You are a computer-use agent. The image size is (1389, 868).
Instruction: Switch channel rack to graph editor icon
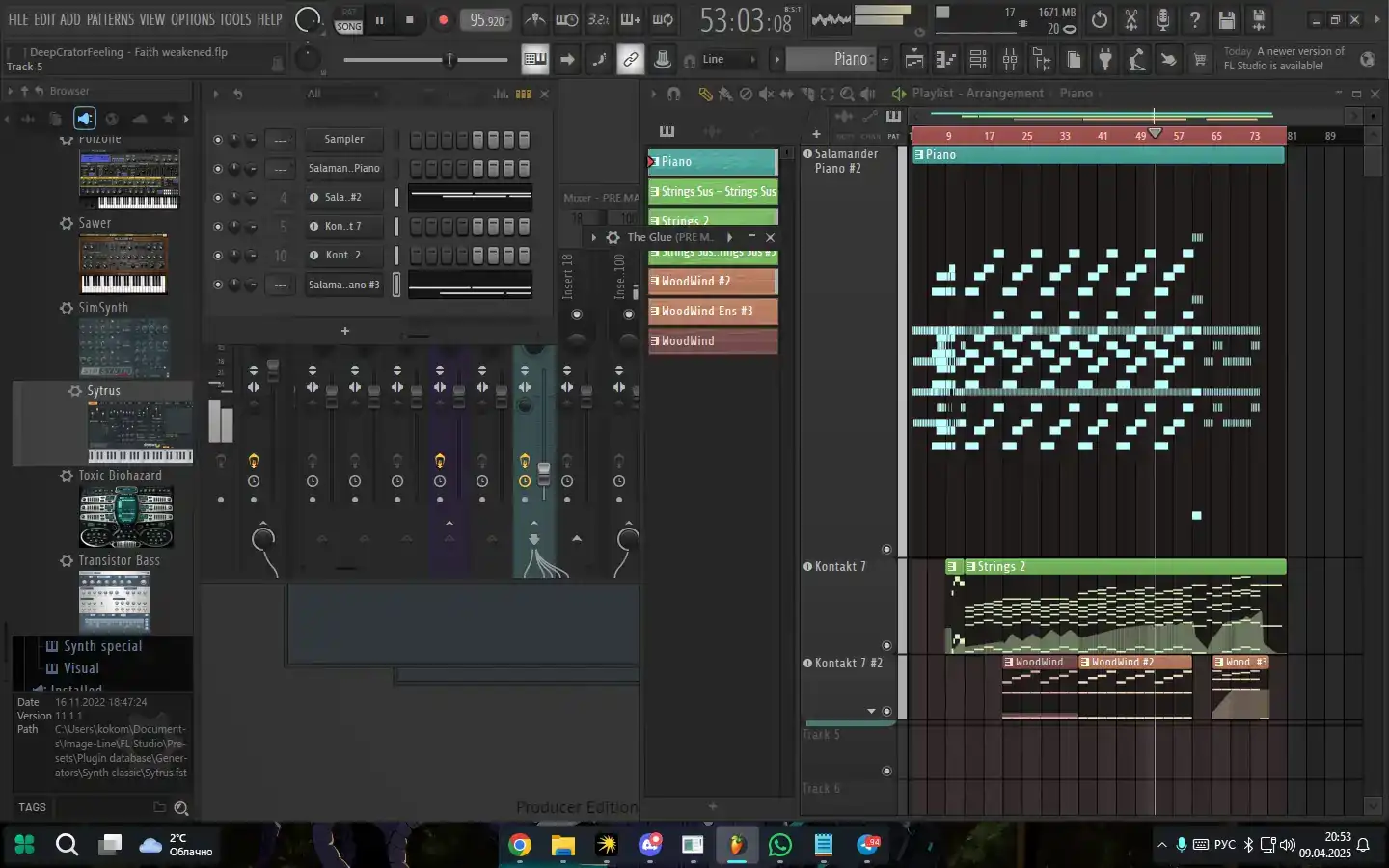coord(501,94)
